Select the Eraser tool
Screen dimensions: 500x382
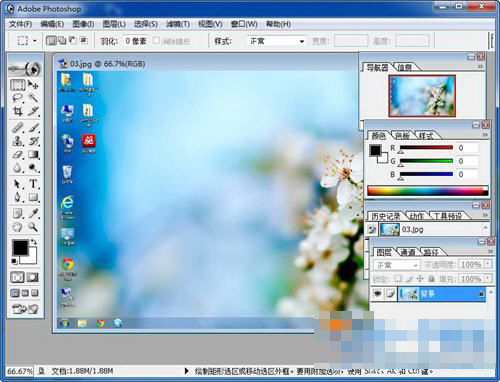pos(17,154)
